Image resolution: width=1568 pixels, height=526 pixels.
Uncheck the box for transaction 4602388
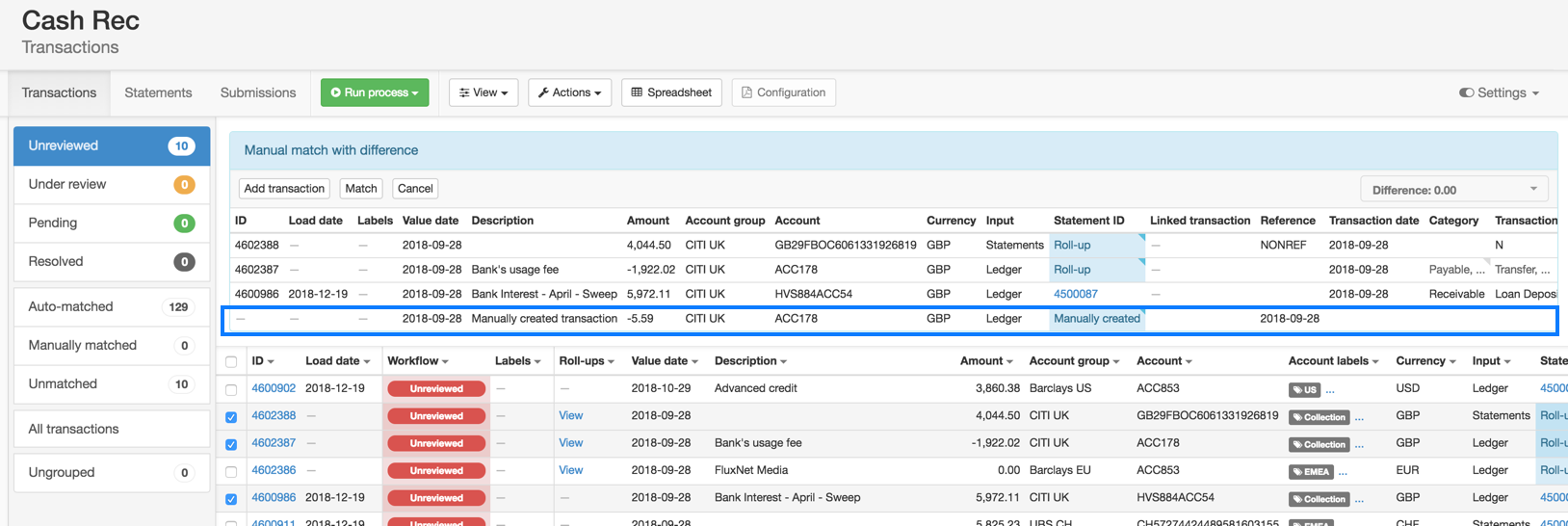point(231,417)
